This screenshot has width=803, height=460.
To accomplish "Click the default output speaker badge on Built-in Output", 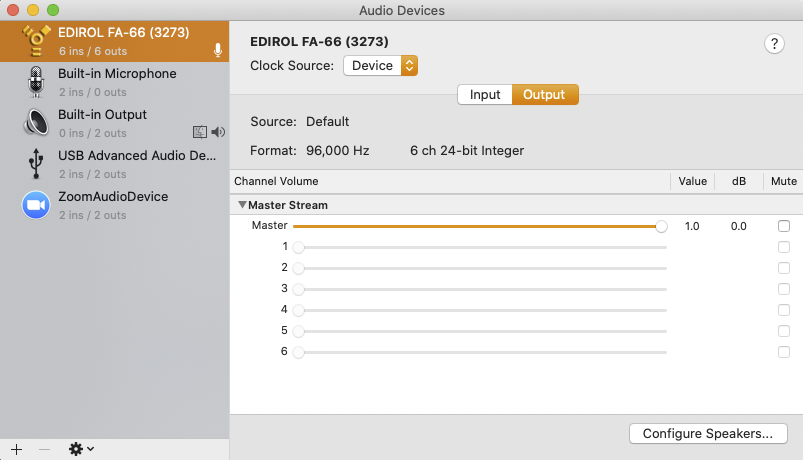I will coord(218,132).
